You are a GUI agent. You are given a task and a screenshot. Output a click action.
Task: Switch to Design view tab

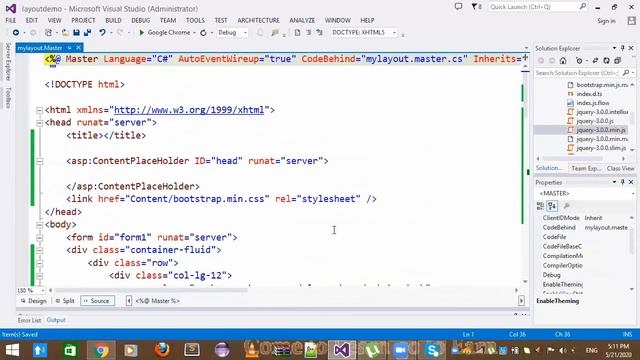34,301
